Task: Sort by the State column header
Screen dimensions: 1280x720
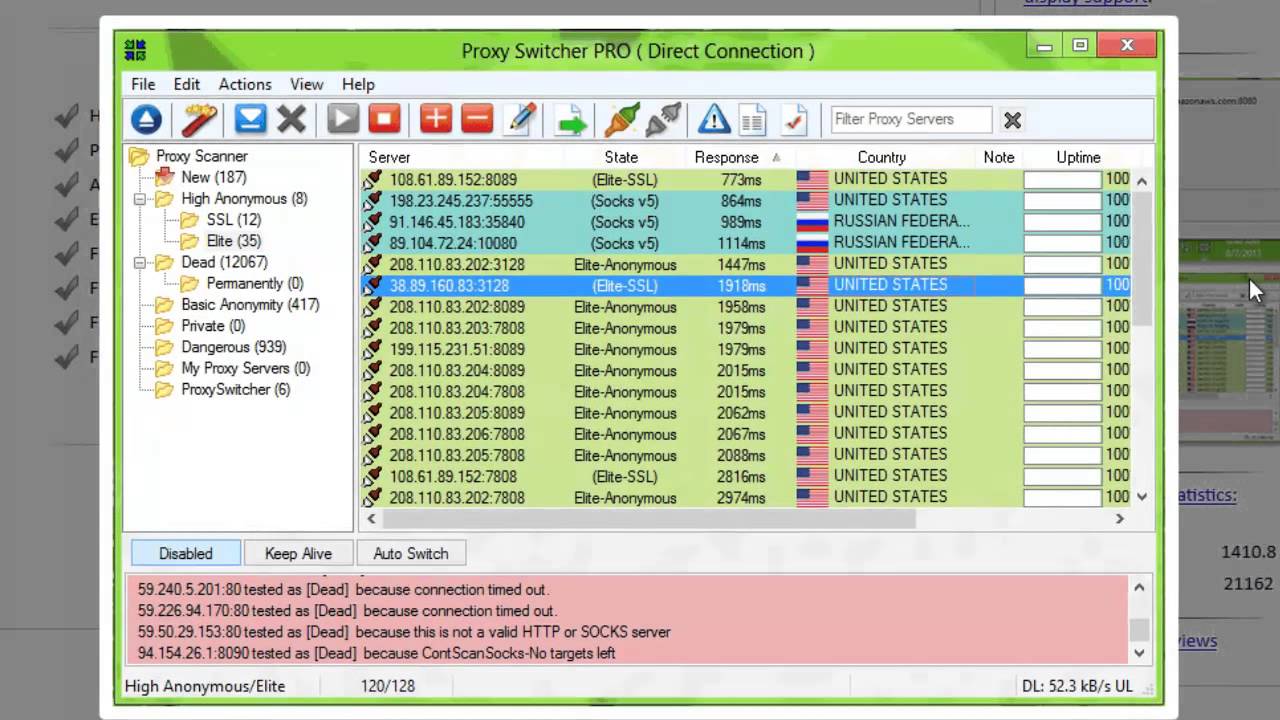Action: tap(621, 157)
